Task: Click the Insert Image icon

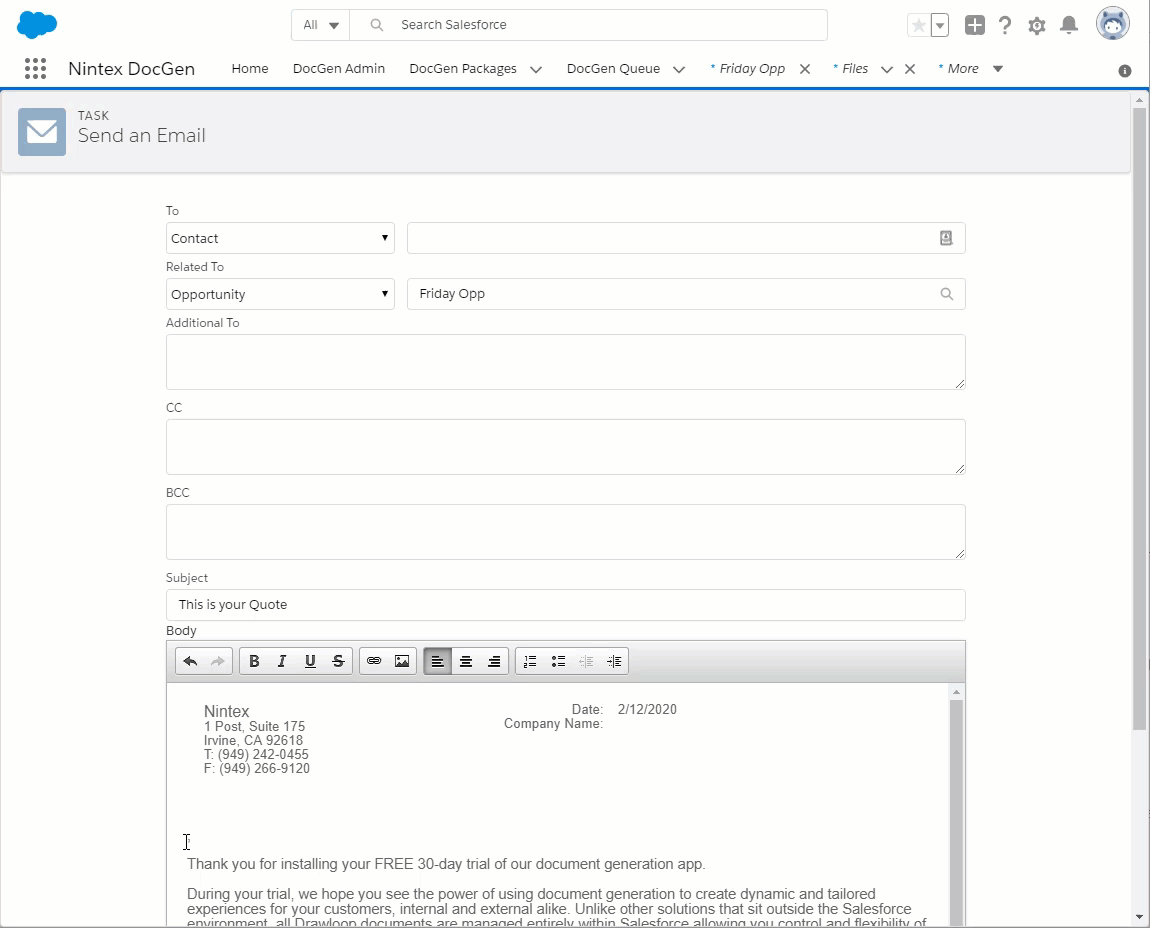Action: (x=402, y=661)
